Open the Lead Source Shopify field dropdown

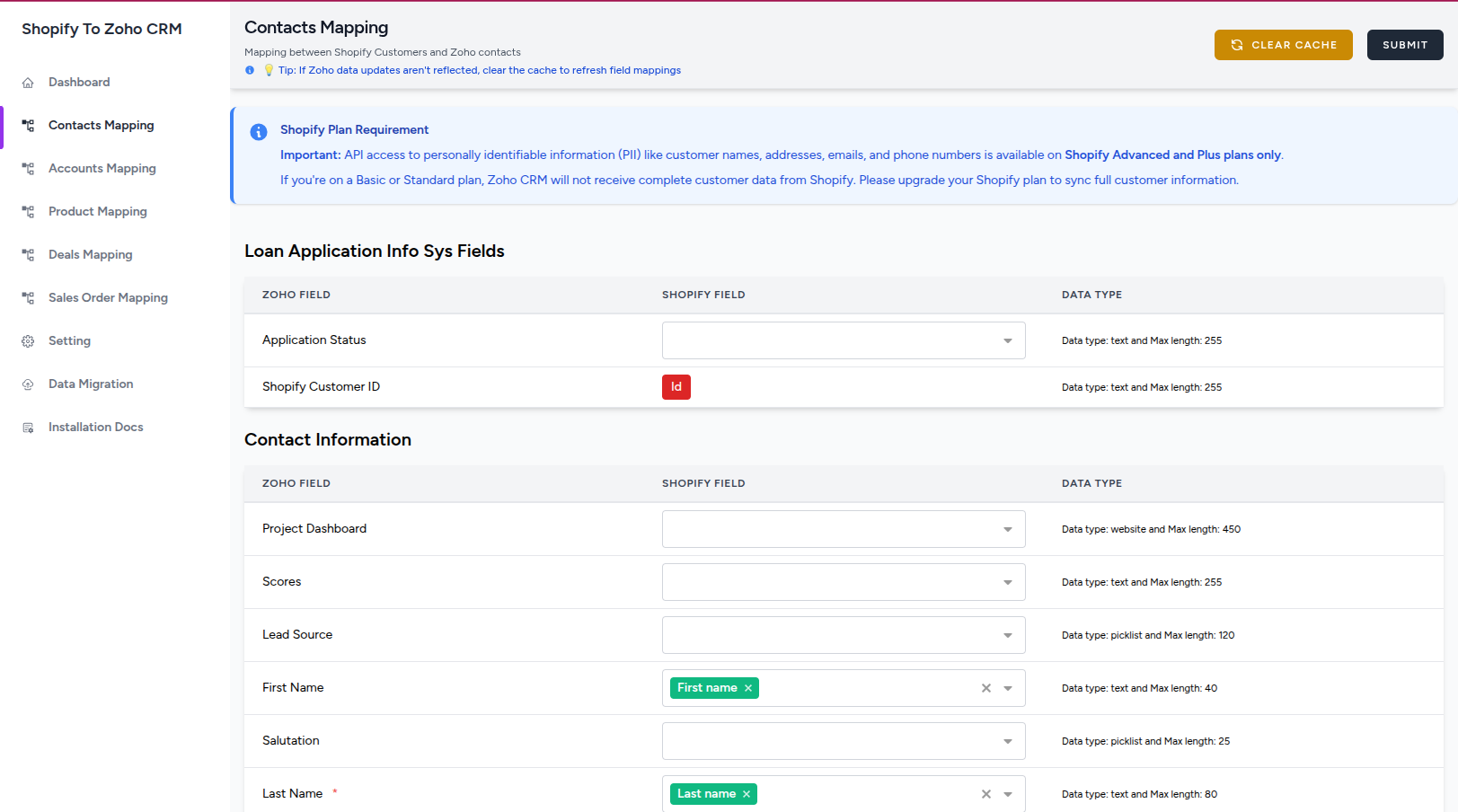[x=1007, y=635]
